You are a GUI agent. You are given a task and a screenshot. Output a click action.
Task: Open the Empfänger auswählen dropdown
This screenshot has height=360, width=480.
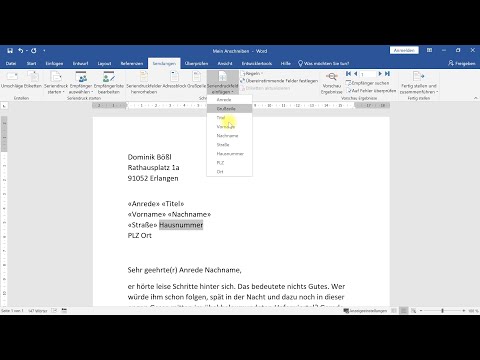pyautogui.click(x=81, y=83)
